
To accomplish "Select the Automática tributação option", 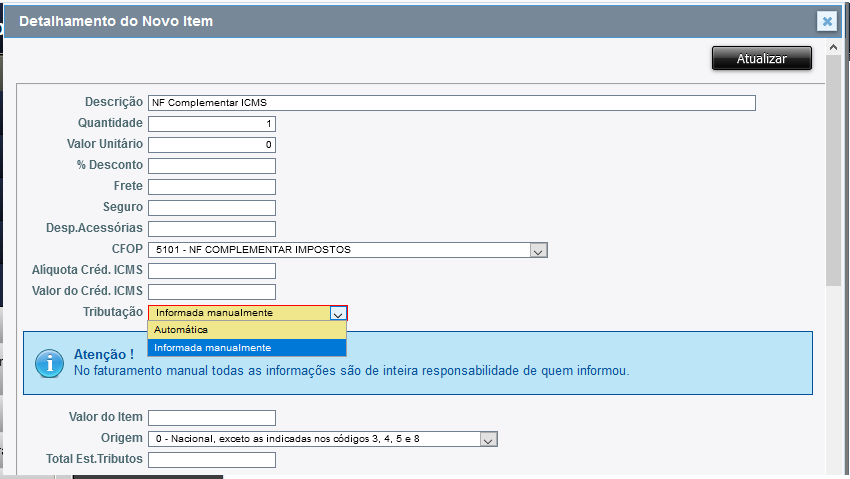I will click(x=246, y=330).
